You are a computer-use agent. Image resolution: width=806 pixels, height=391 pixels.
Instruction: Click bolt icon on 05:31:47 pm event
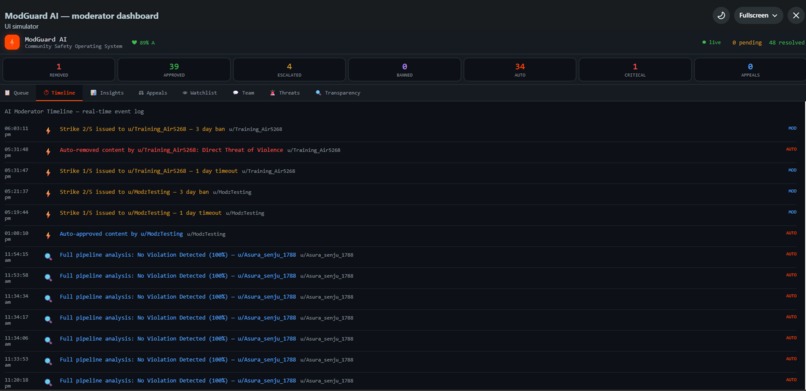[x=48, y=173]
